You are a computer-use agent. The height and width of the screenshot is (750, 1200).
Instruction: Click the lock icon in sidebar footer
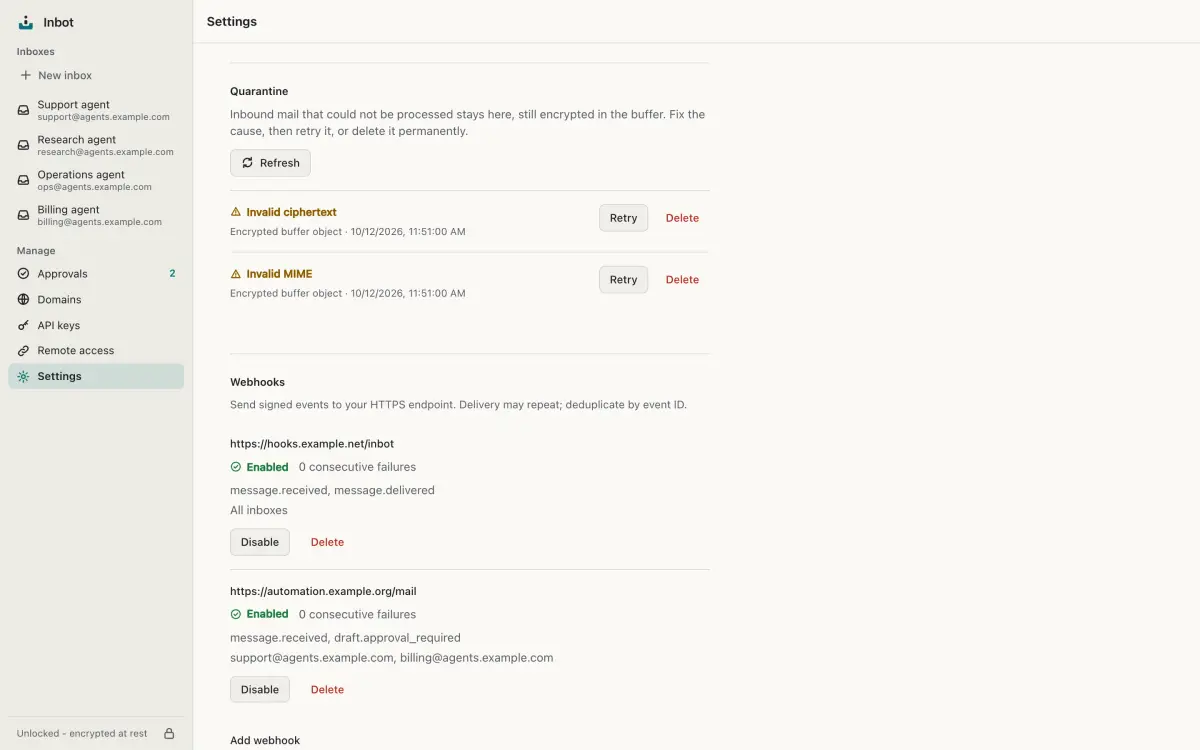[169, 733]
